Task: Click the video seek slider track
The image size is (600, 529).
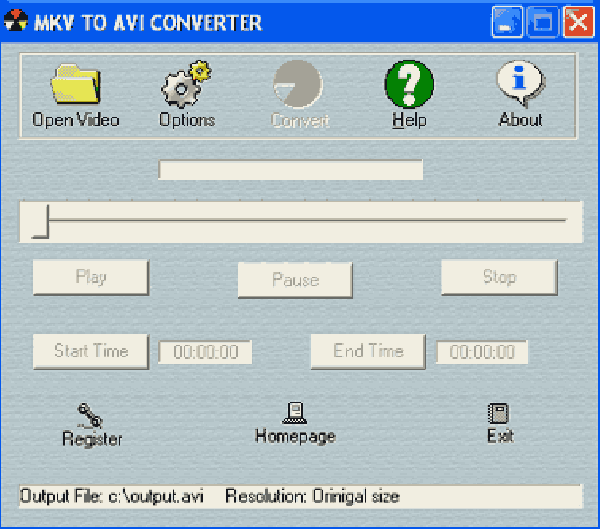Action: 301,222
